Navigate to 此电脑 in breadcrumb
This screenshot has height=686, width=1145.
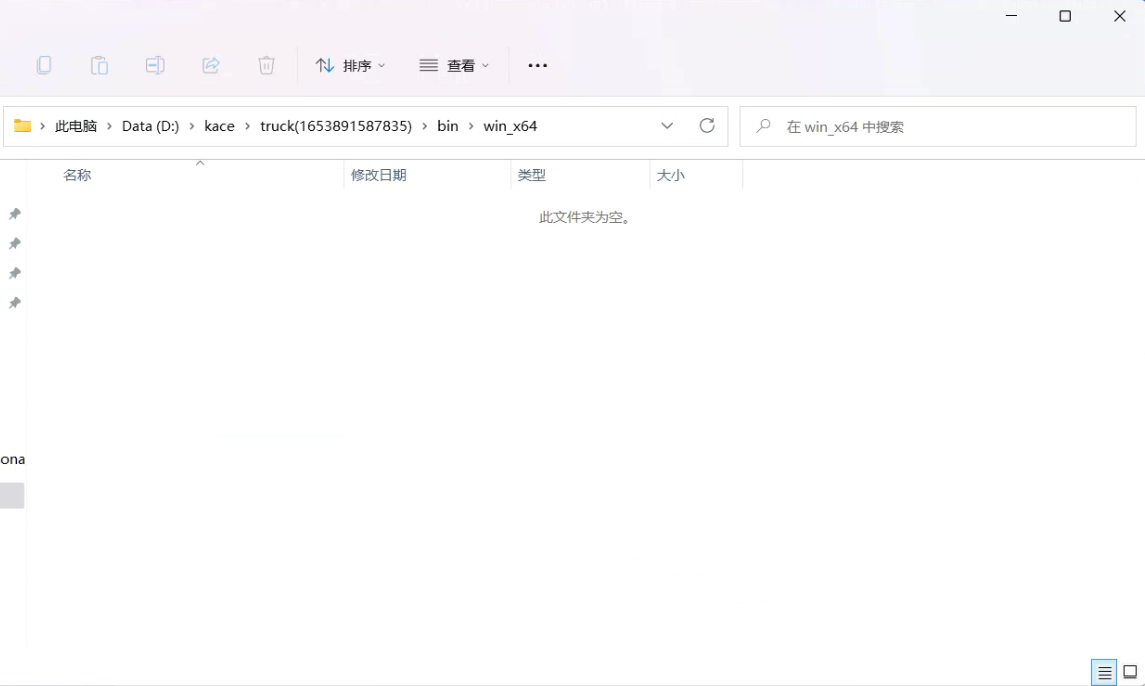tap(76, 126)
